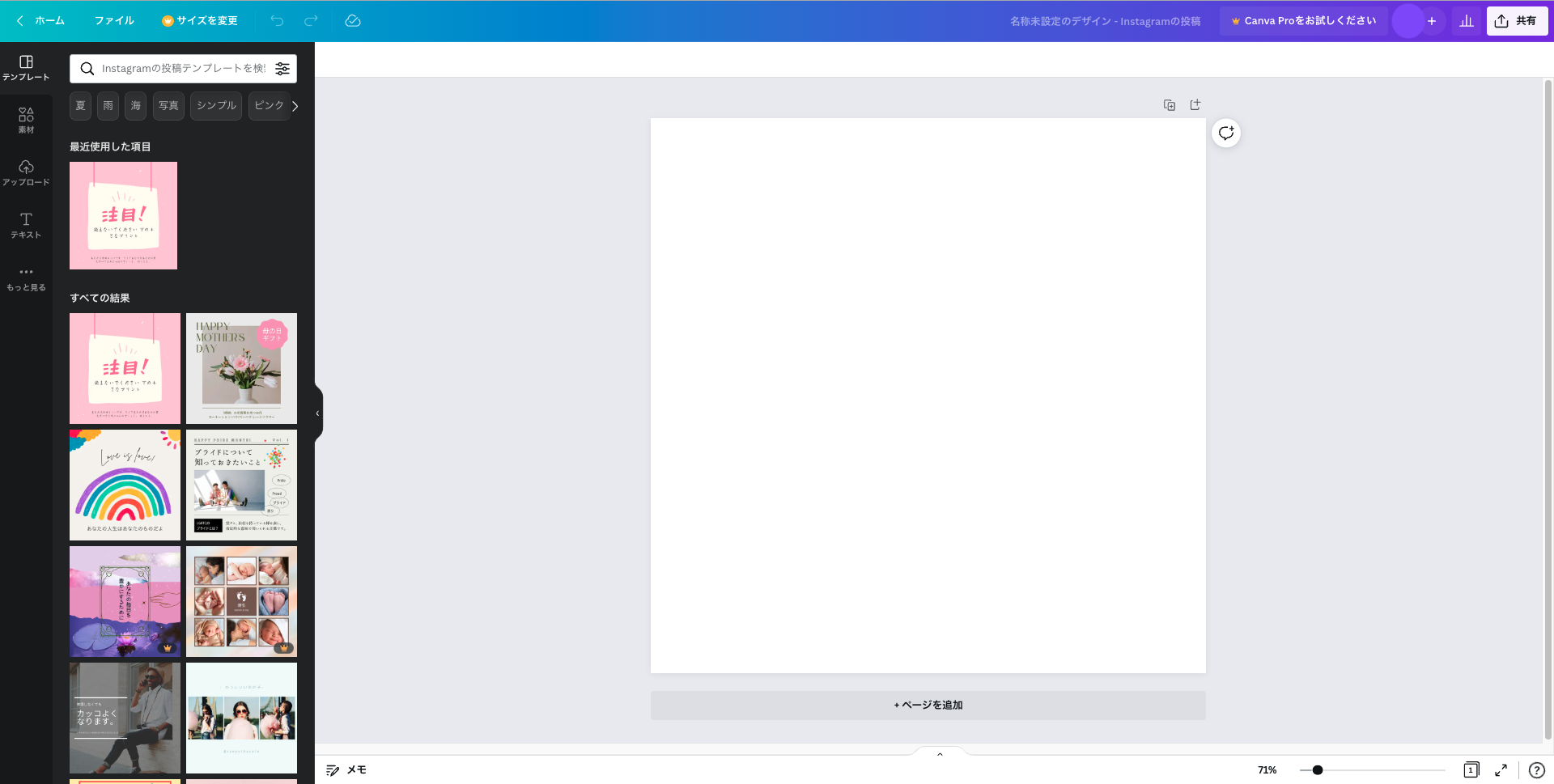The height and width of the screenshot is (784, 1554).
Task: Click the duplicate page icon above the canvas
Action: 1169,104
